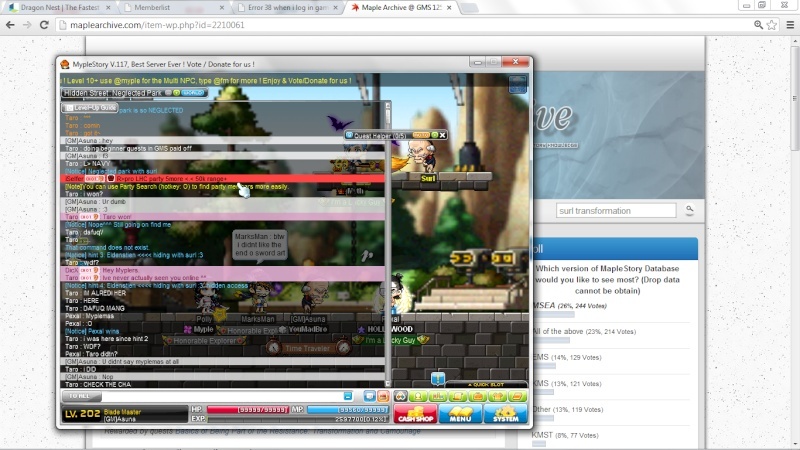Close the Quest Helper panel

[443, 135]
